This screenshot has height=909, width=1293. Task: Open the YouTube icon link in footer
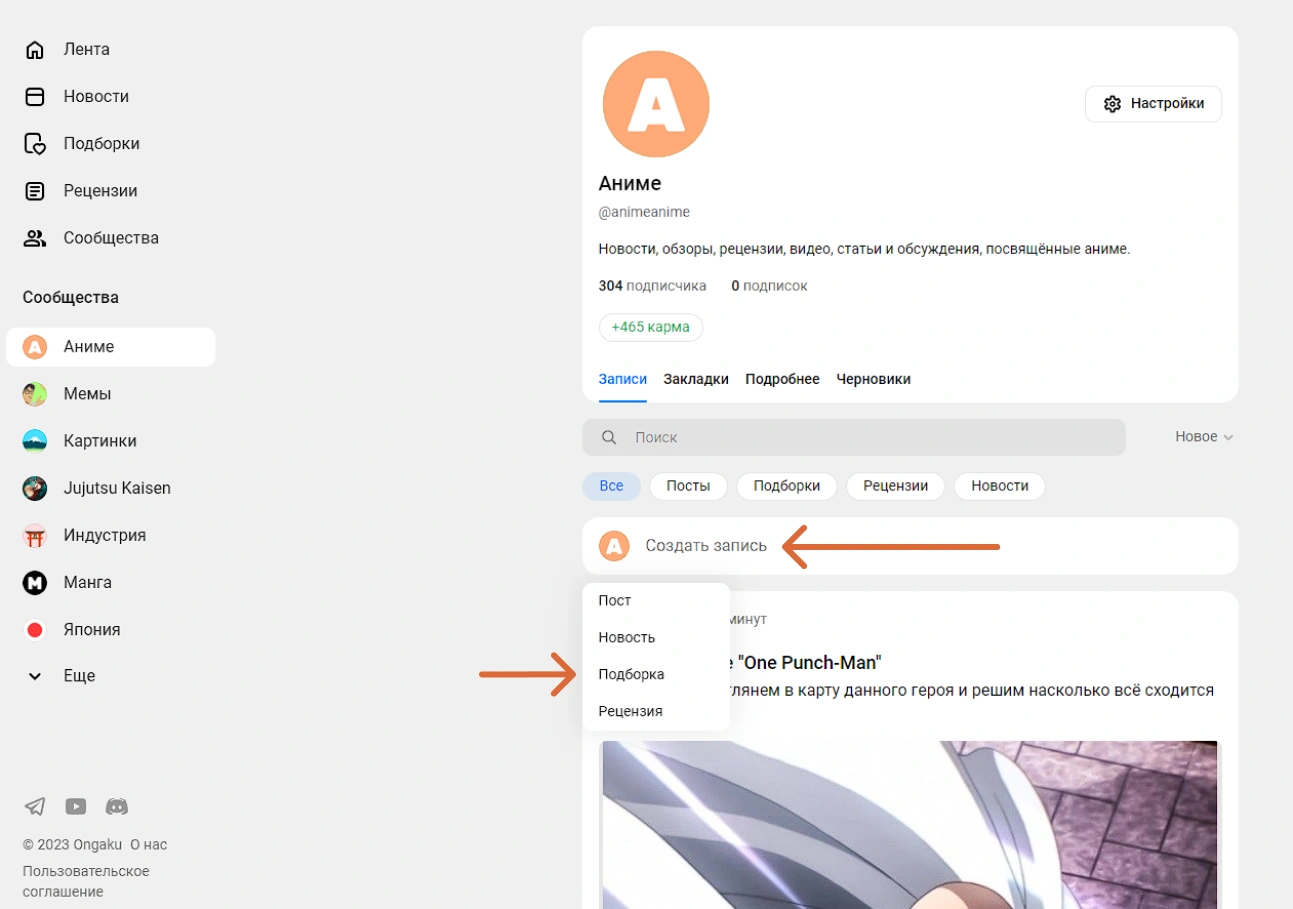point(76,806)
